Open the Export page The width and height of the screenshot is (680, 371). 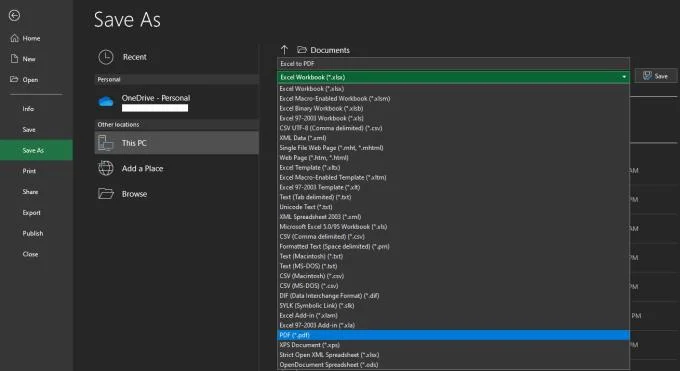[x=31, y=213]
